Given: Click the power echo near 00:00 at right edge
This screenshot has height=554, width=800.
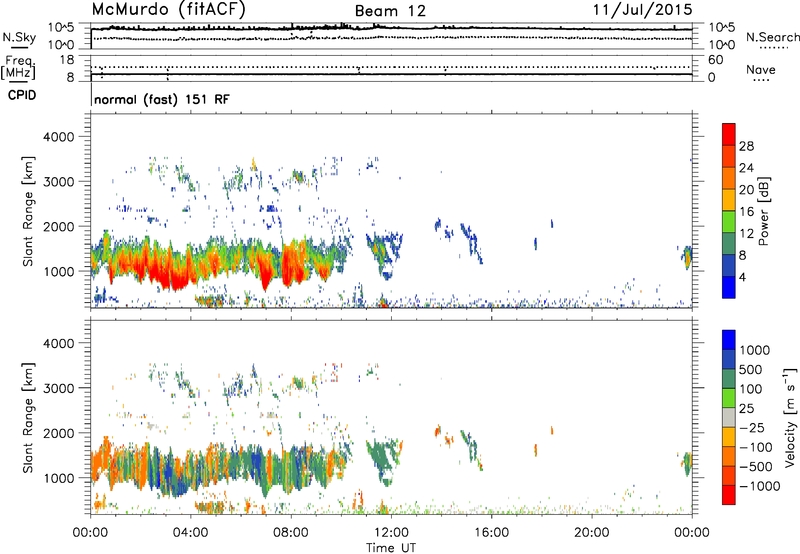Looking at the screenshot, I should [x=687, y=258].
